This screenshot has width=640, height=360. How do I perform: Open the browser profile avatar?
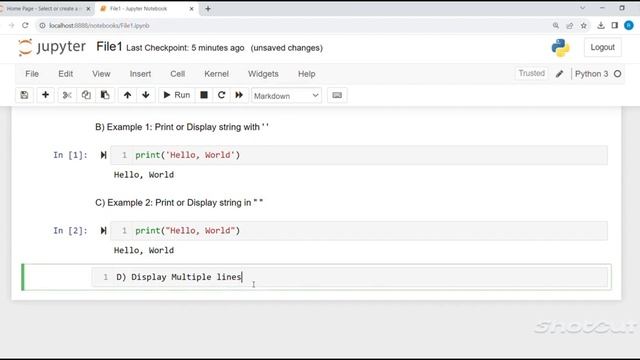click(629, 25)
